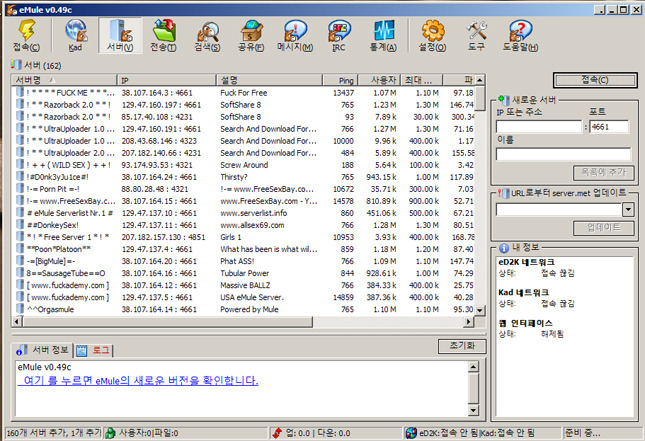Sort by the IP column header
645x441 pixels.
tap(166, 80)
